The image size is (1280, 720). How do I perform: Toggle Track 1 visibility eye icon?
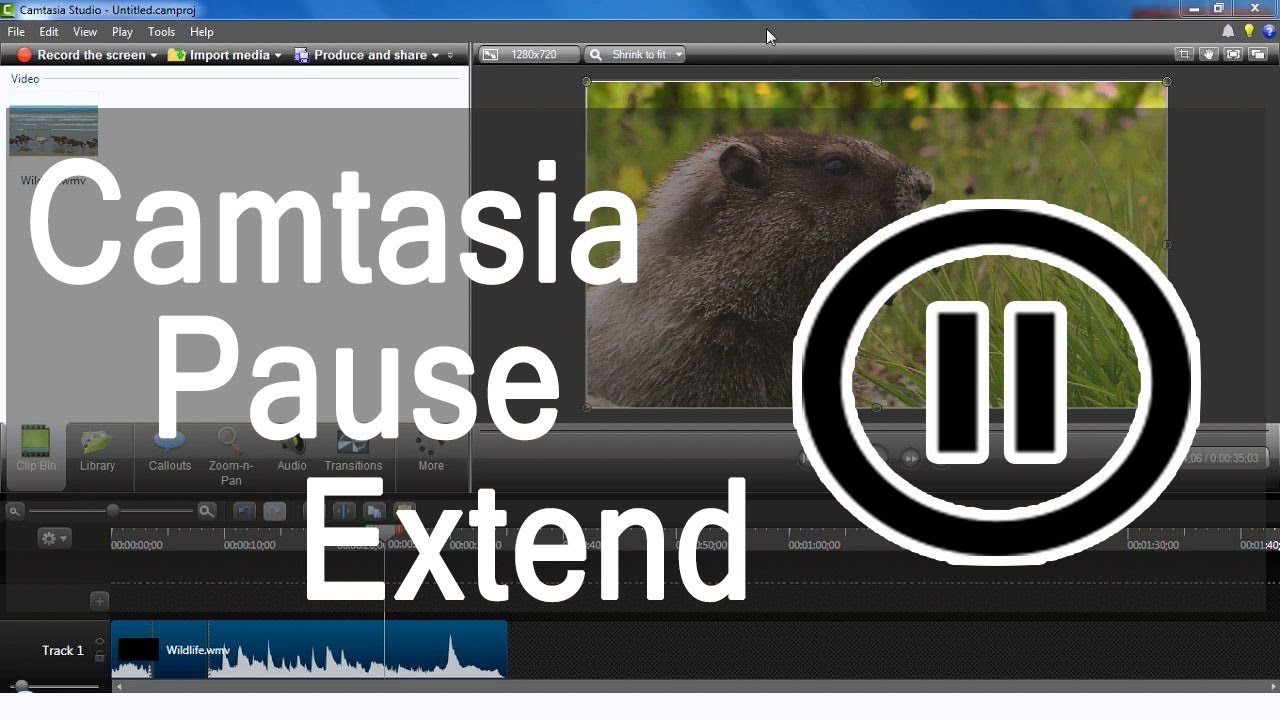[99, 642]
